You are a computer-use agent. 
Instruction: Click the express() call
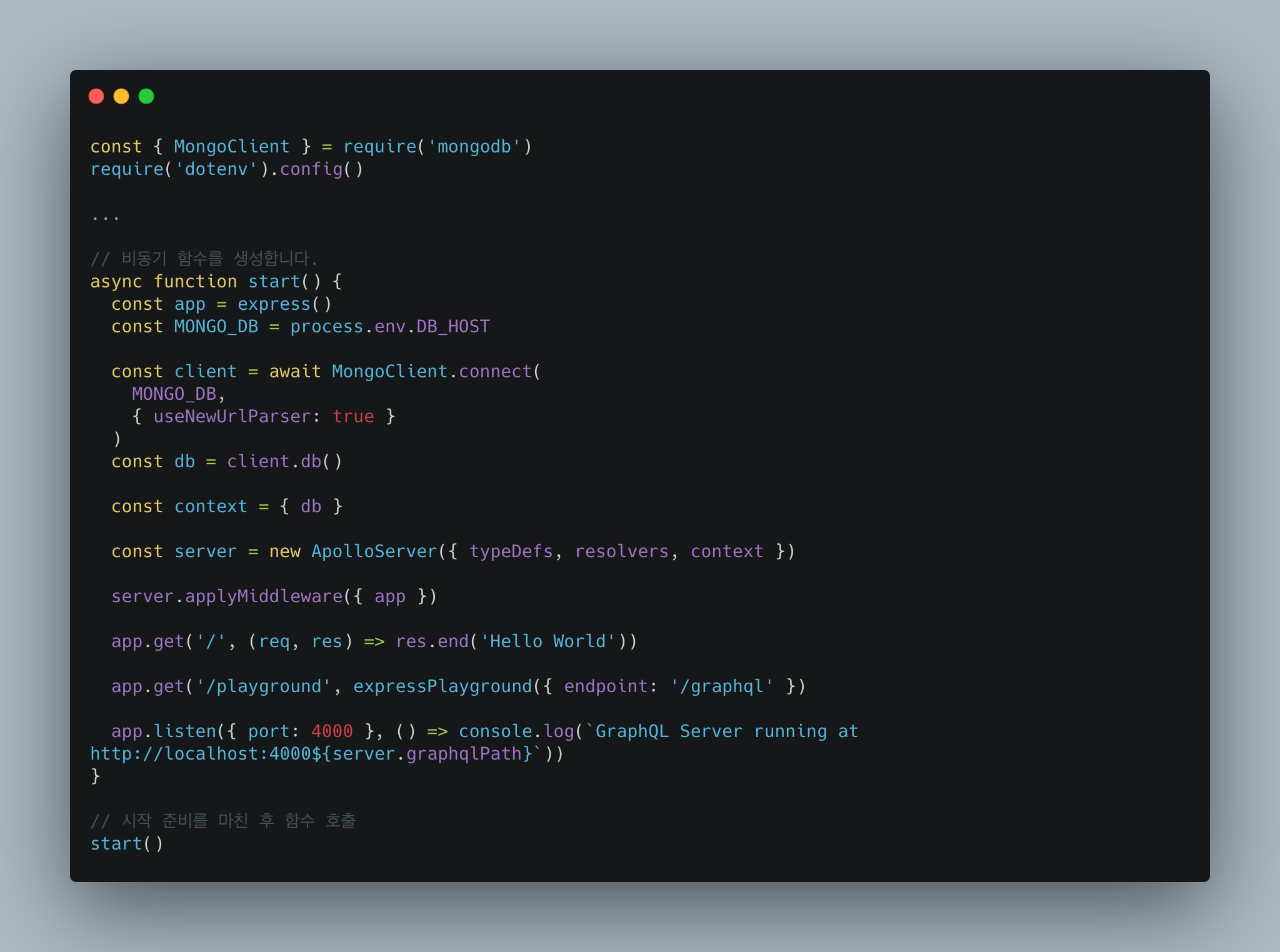tap(284, 304)
